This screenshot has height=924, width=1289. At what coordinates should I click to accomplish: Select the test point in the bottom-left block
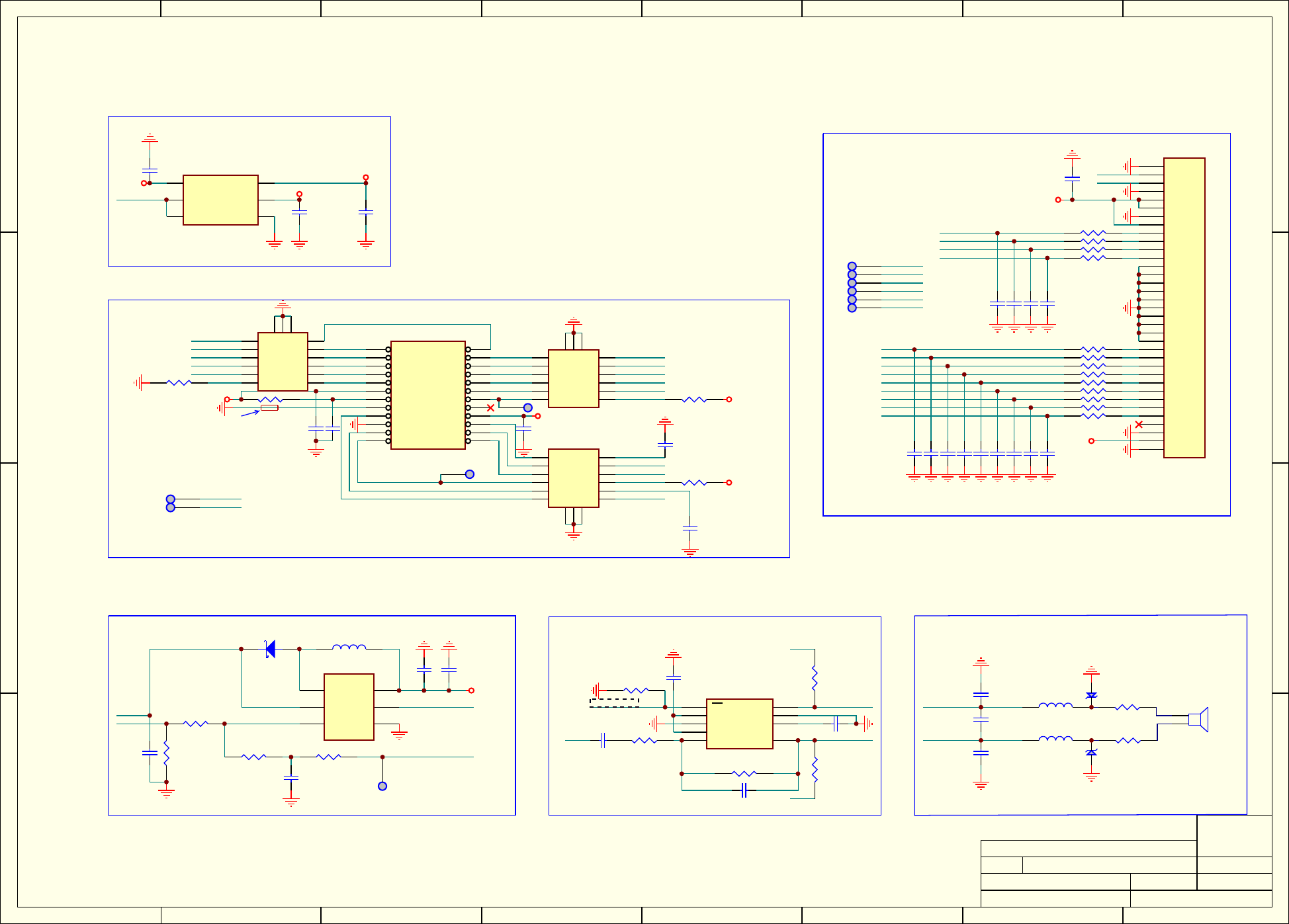(x=382, y=786)
